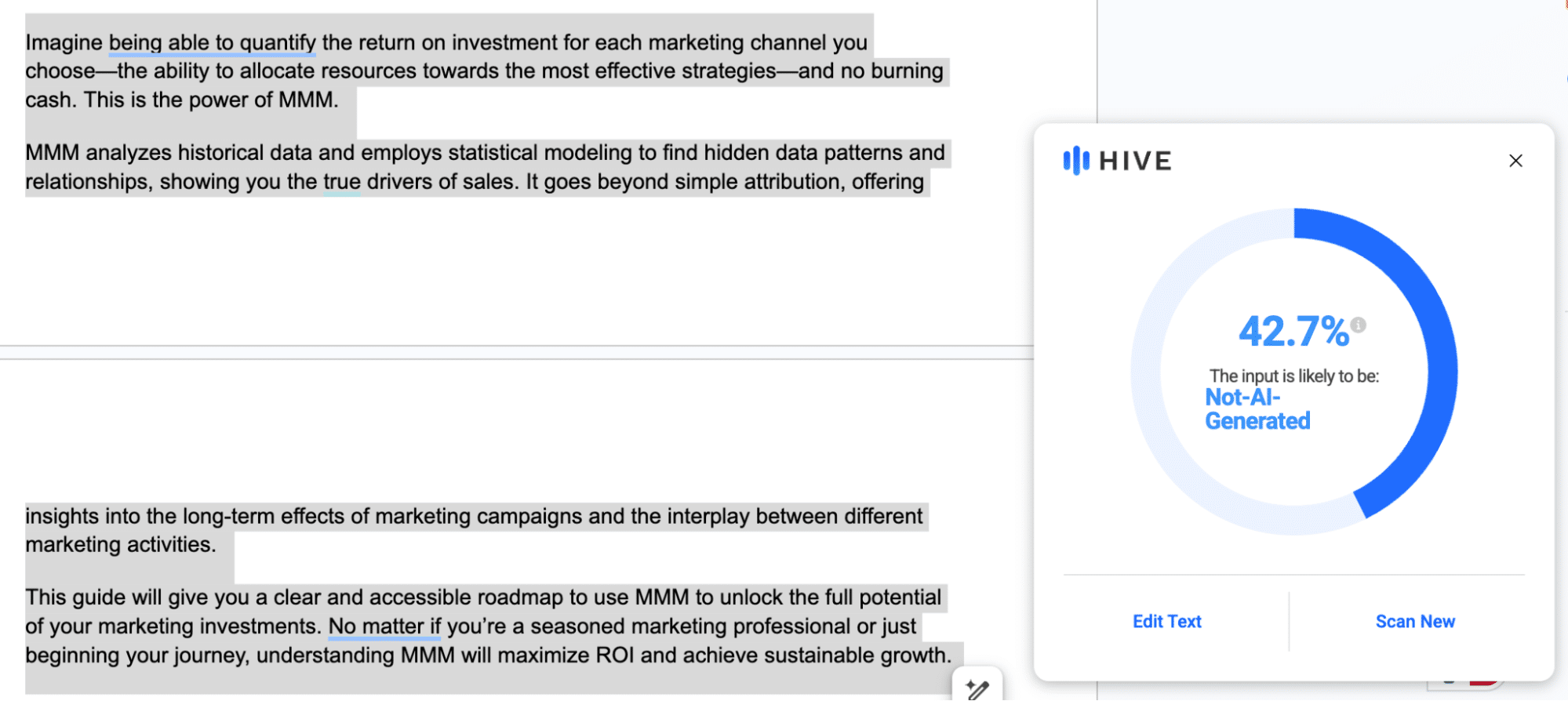This screenshot has height=701, width=1568.
Task: Click the 42.7% score text
Action: (x=1293, y=331)
